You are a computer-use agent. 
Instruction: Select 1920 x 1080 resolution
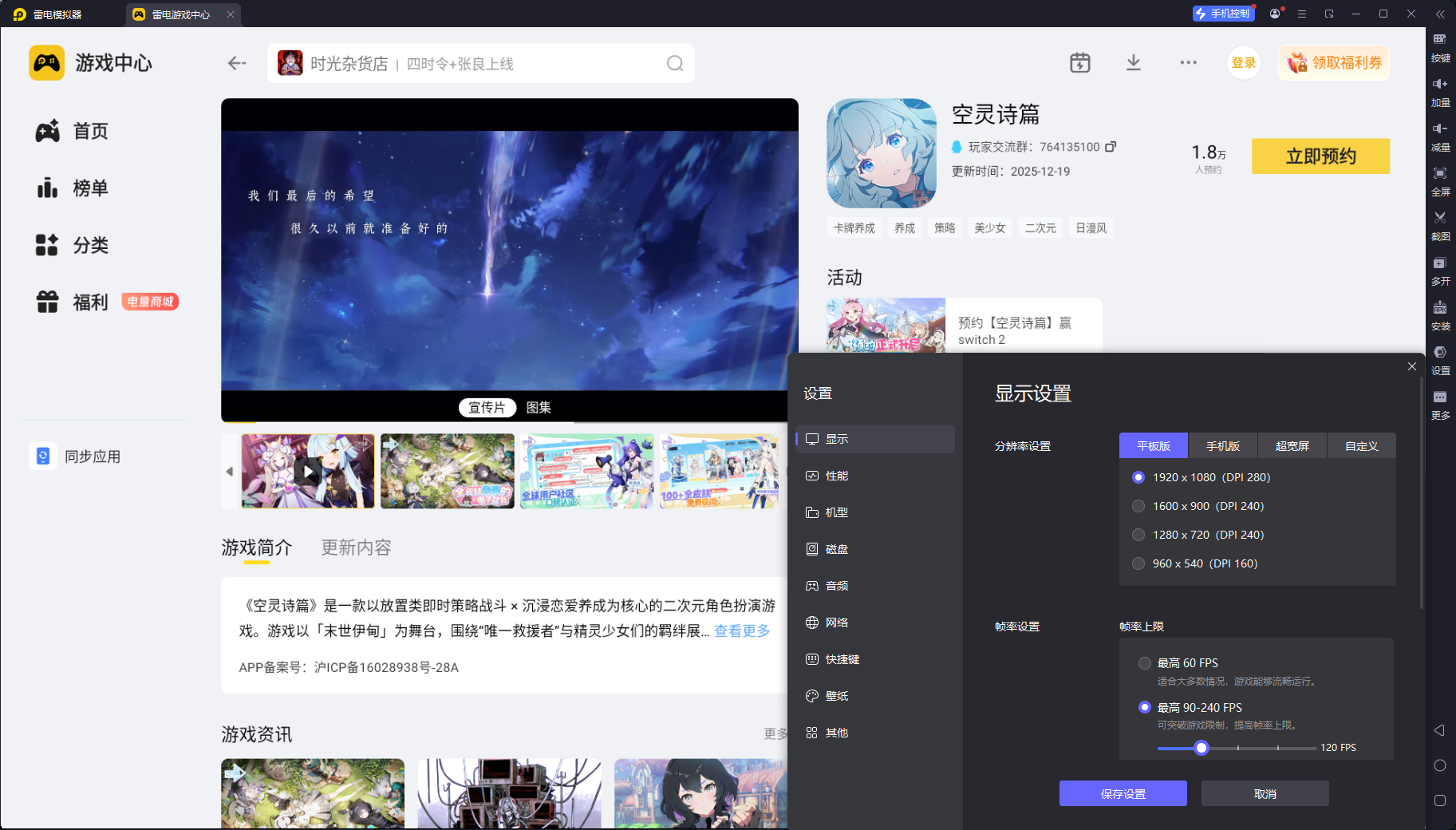tap(1138, 477)
